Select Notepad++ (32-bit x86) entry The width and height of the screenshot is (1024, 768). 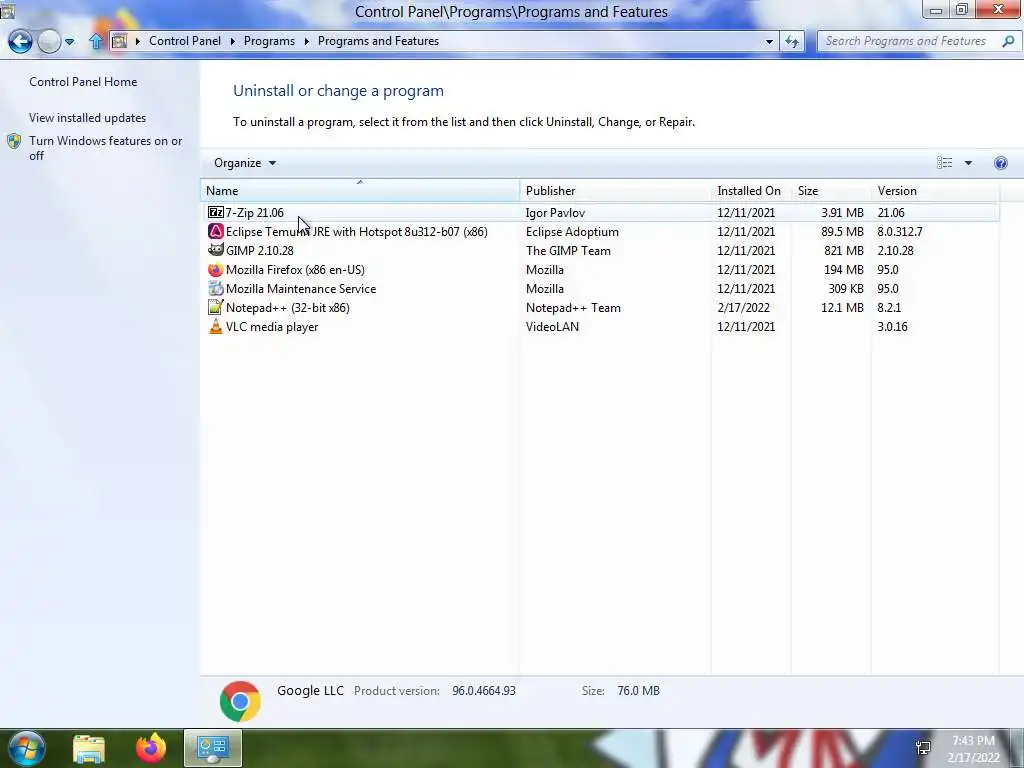coord(600,308)
